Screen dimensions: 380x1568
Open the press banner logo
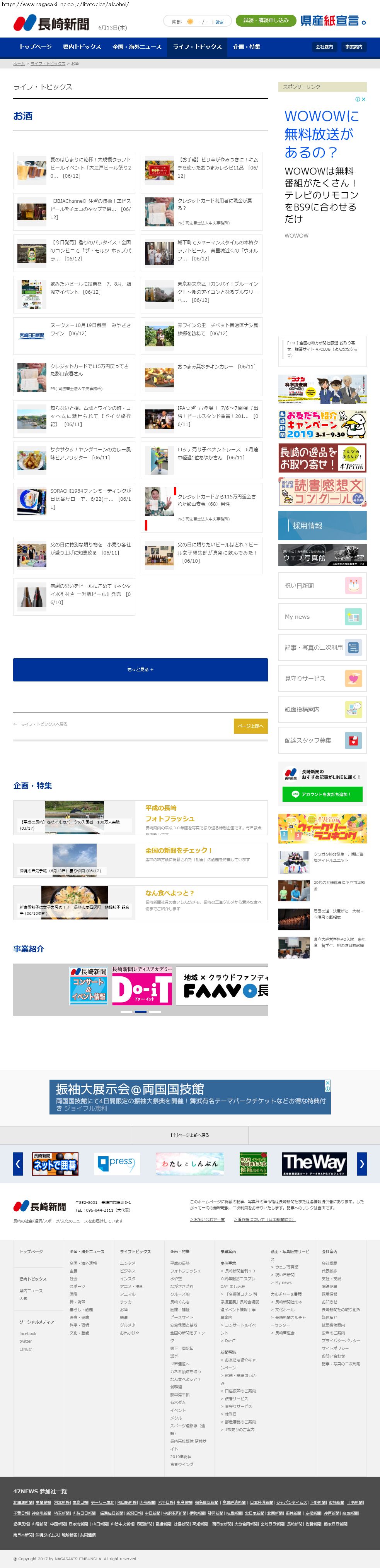click(118, 1164)
